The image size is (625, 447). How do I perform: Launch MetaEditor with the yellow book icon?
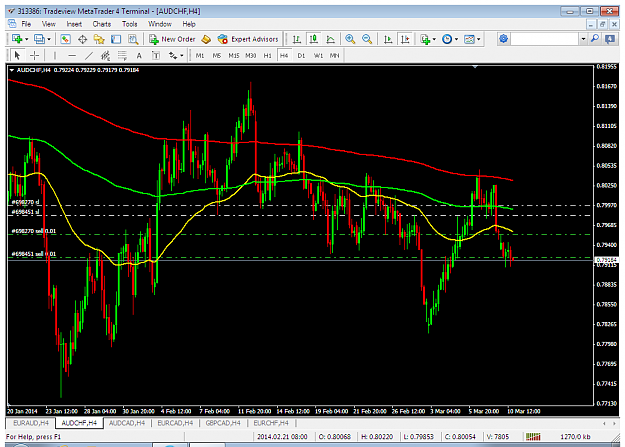pyautogui.click(x=206, y=39)
